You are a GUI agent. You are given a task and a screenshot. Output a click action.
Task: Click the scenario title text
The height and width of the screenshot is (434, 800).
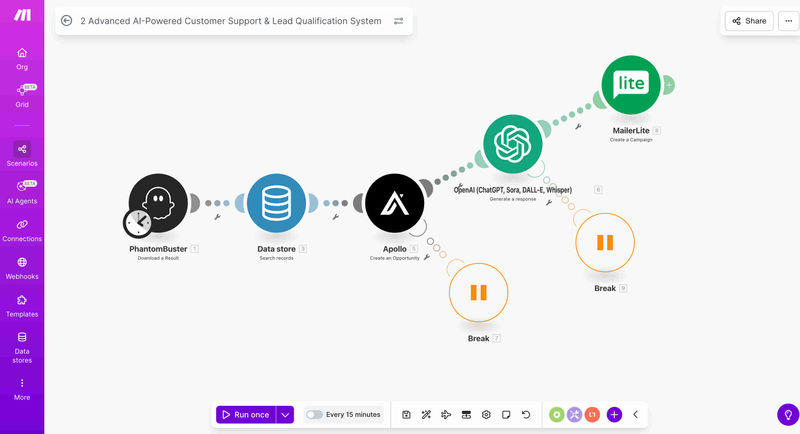(x=231, y=21)
